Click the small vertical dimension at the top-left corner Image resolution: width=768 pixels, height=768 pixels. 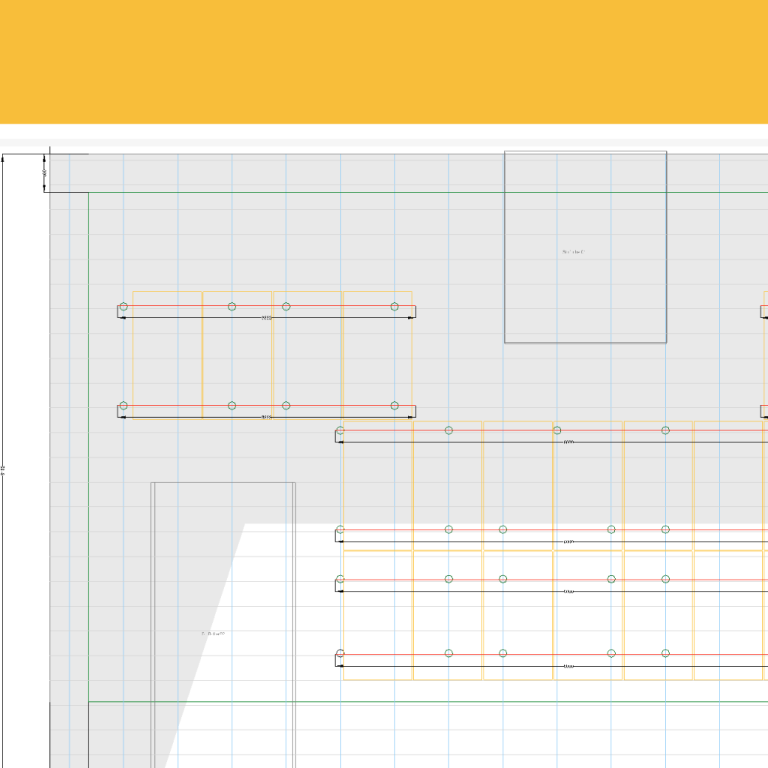tap(45, 173)
